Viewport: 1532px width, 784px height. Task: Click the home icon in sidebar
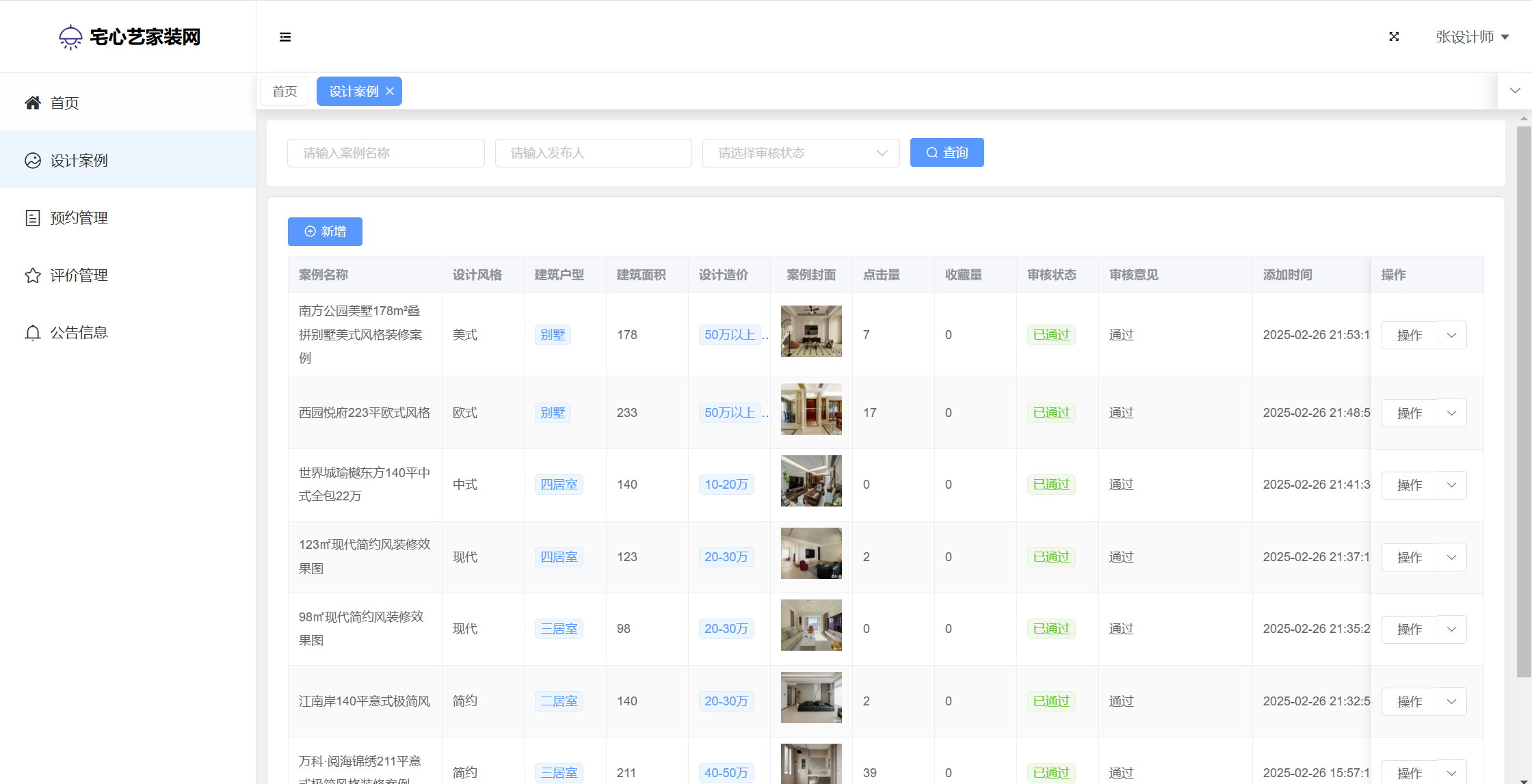(x=33, y=103)
